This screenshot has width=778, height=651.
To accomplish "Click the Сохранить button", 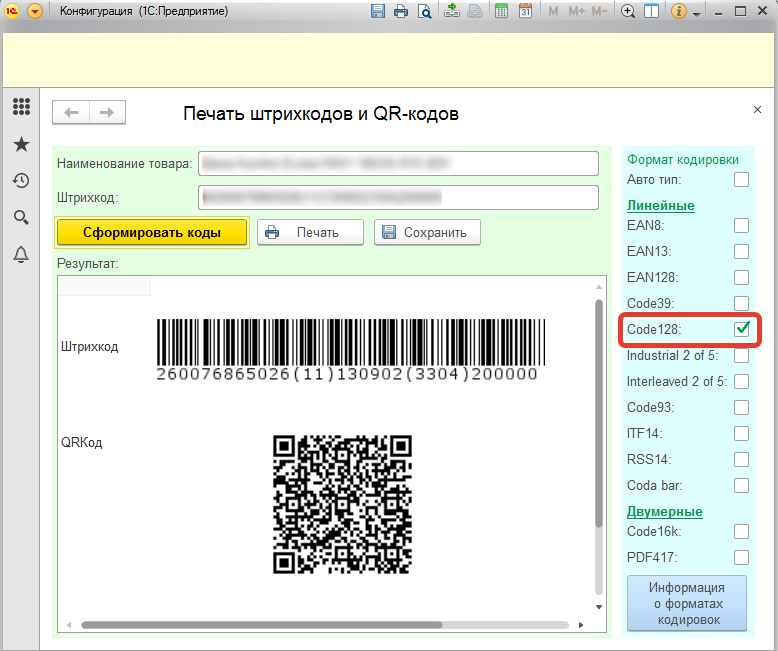I will pyautogui.click(x=427, y=232).
